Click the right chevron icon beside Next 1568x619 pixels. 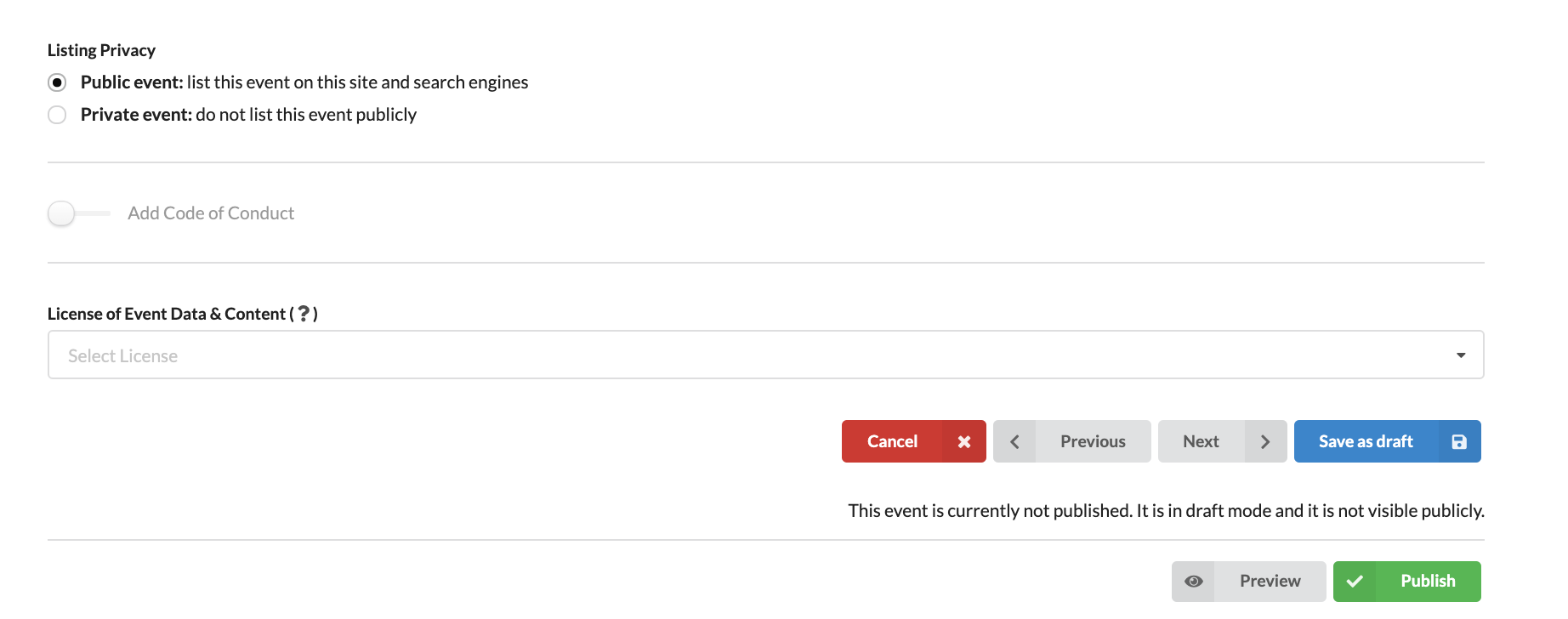(x=1265, y=441)
